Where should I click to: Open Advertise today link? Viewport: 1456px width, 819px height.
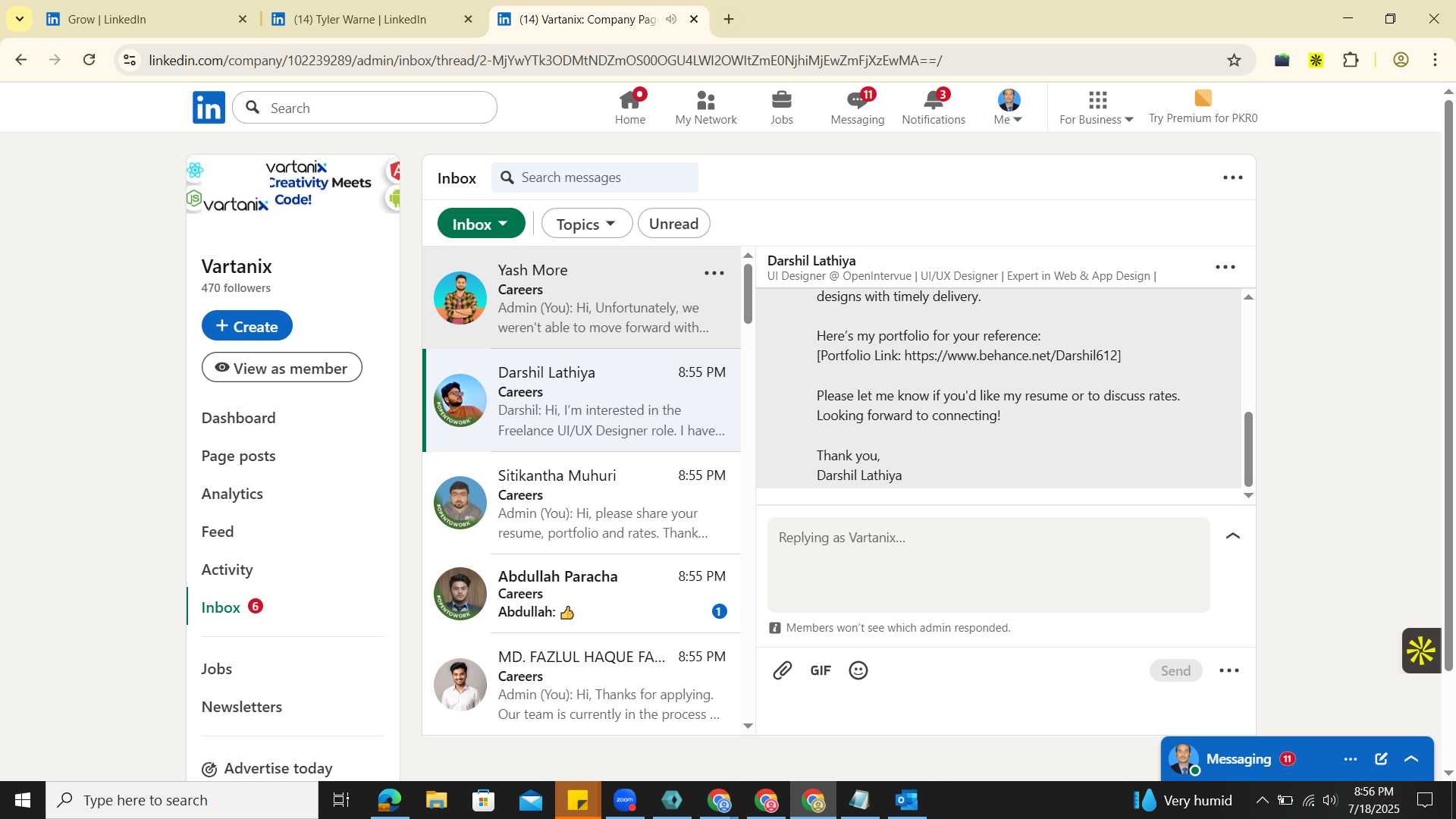[x=267, y=768]
